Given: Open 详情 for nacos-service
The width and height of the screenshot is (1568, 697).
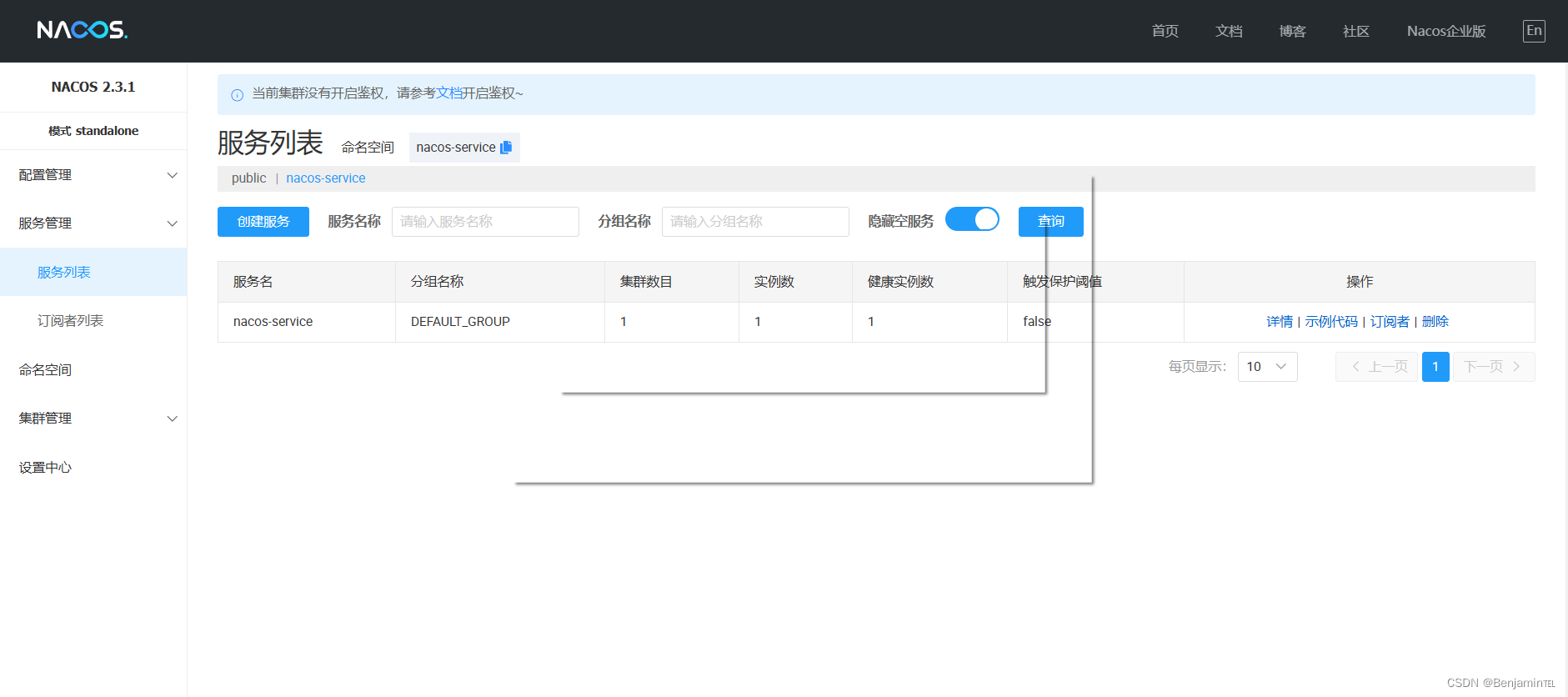Looking at the screenshot, I should [1280, 322].
